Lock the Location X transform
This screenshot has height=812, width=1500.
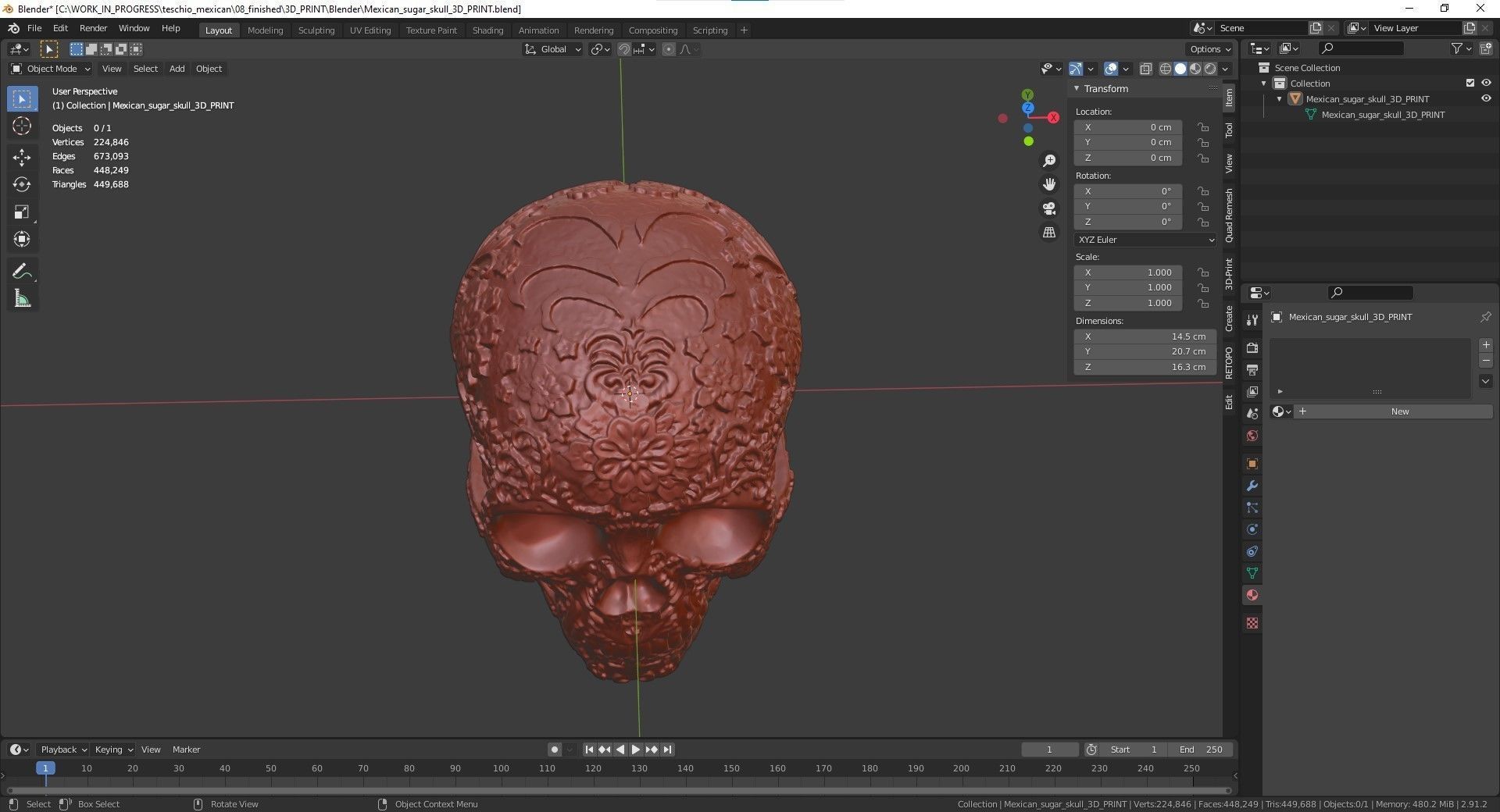pos(1203,127)
